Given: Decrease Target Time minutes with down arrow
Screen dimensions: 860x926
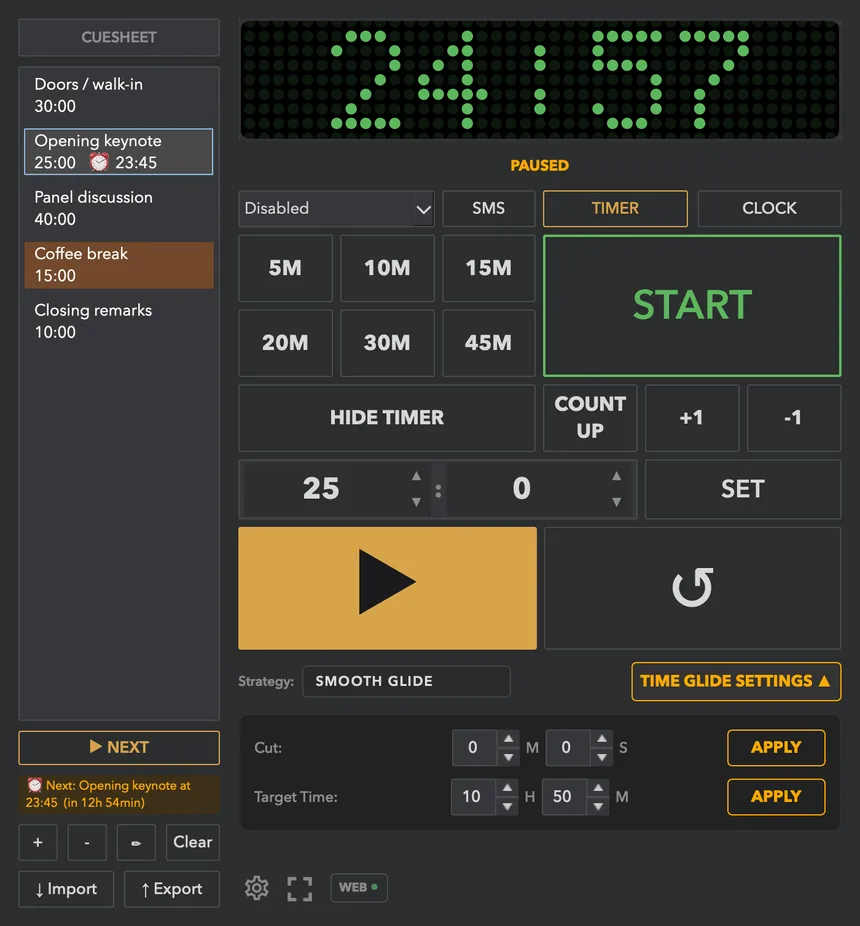Looking at the screenshot, I should pyautogui.click(x=598, y=806).
